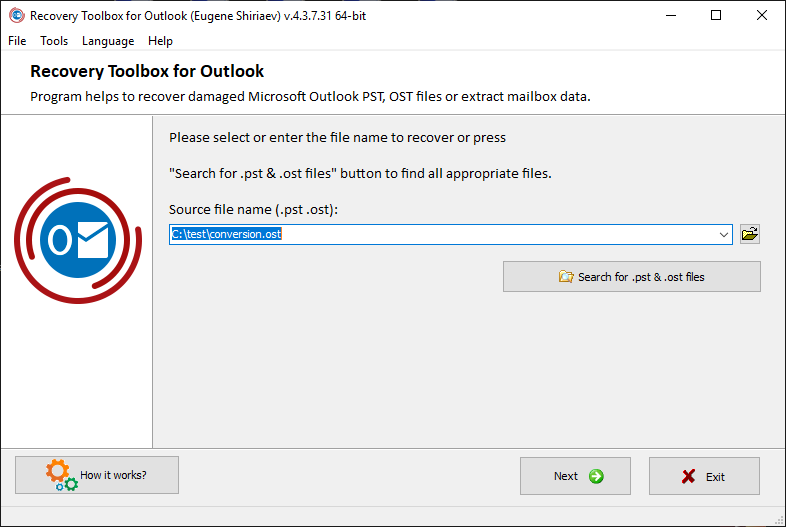
Task: Click the app icon in the title bar
Action: click(x=17, y=16)
